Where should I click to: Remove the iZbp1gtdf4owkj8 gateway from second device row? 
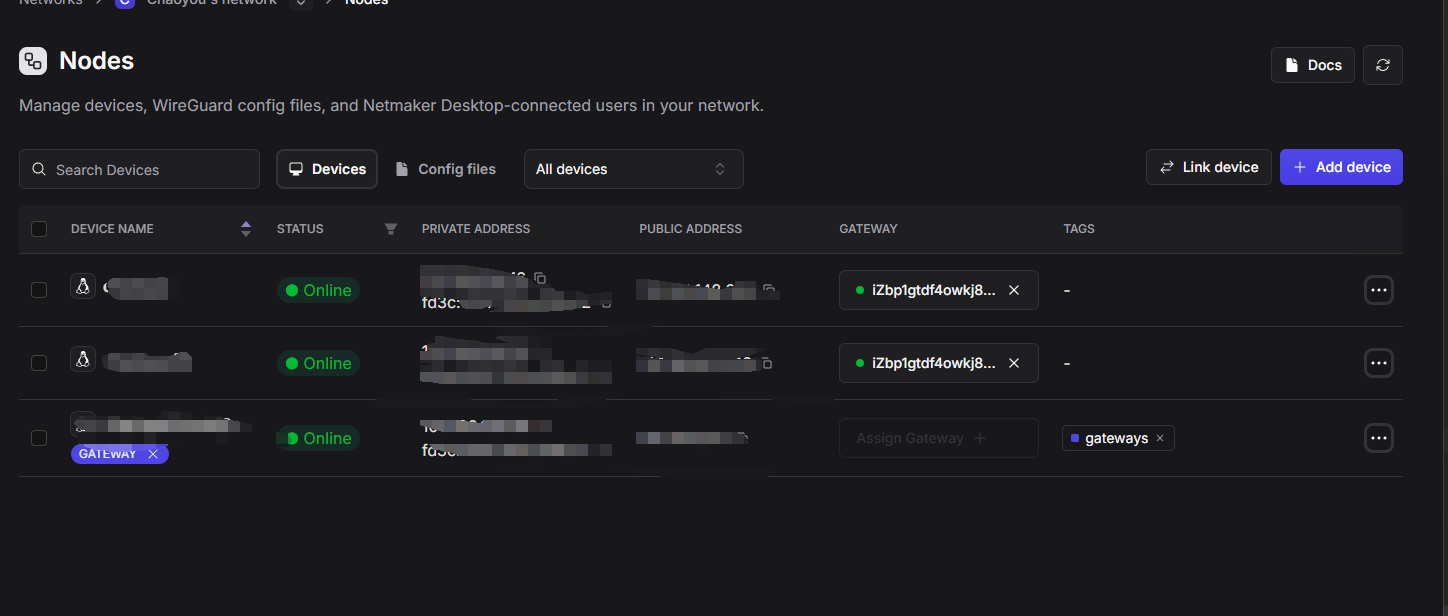pyautogui.click(x=1014, y=363)
